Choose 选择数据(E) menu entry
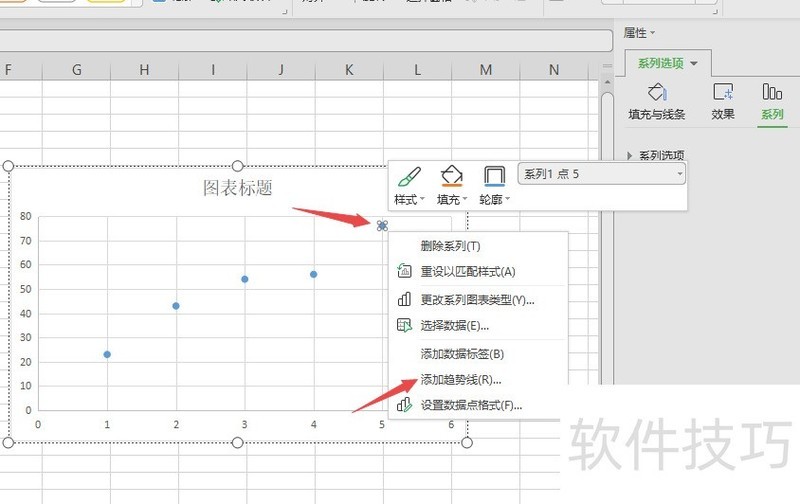 (x=478, y=325)
